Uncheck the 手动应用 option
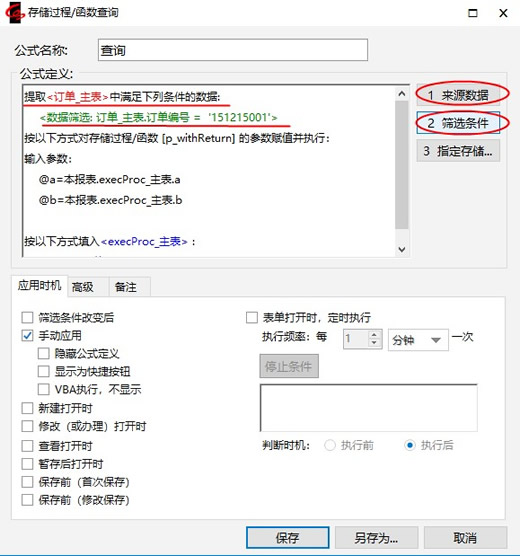Screen dimensions: 520x556 point(27,335)
